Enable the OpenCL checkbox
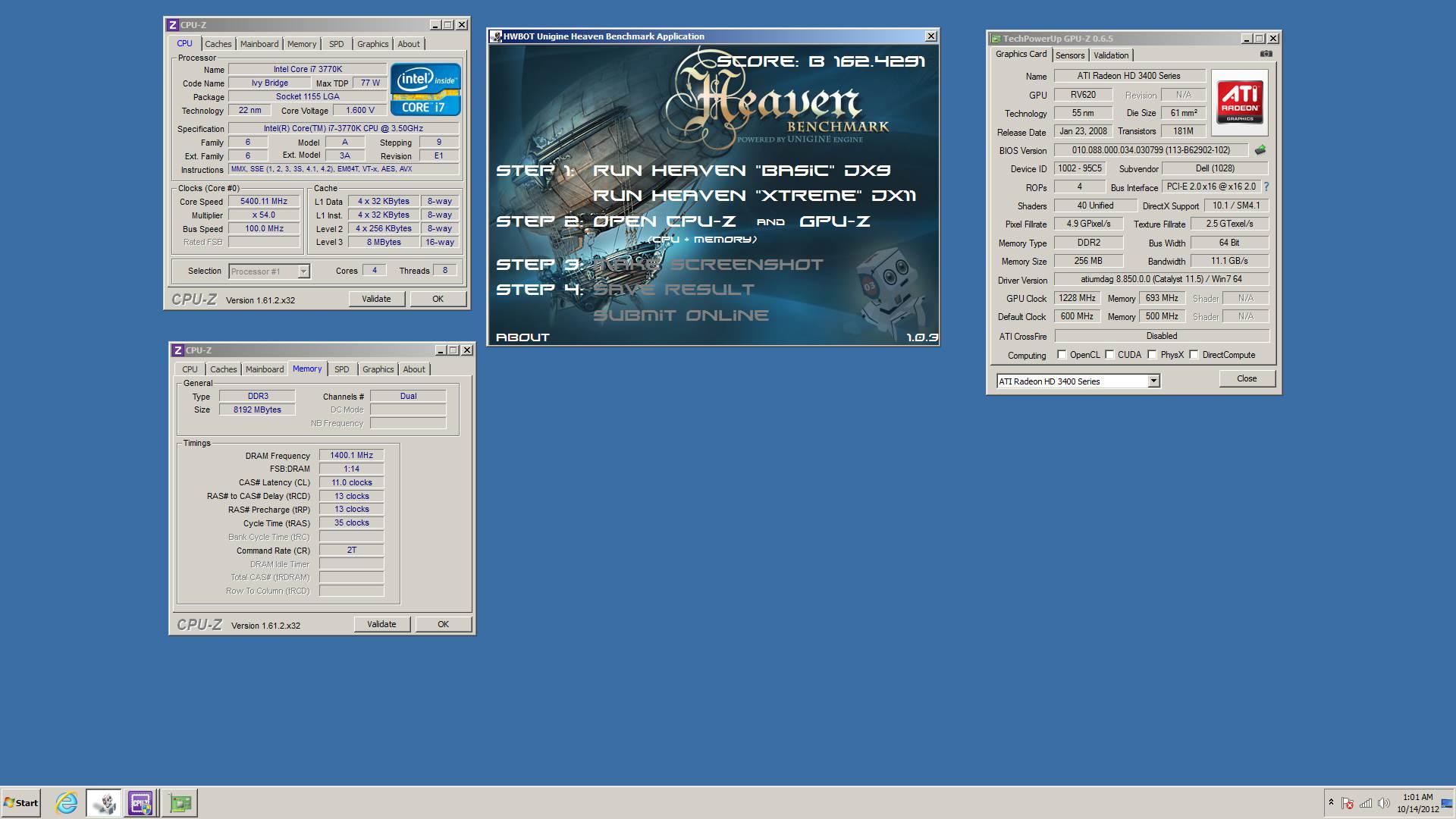 point(1062,355)
